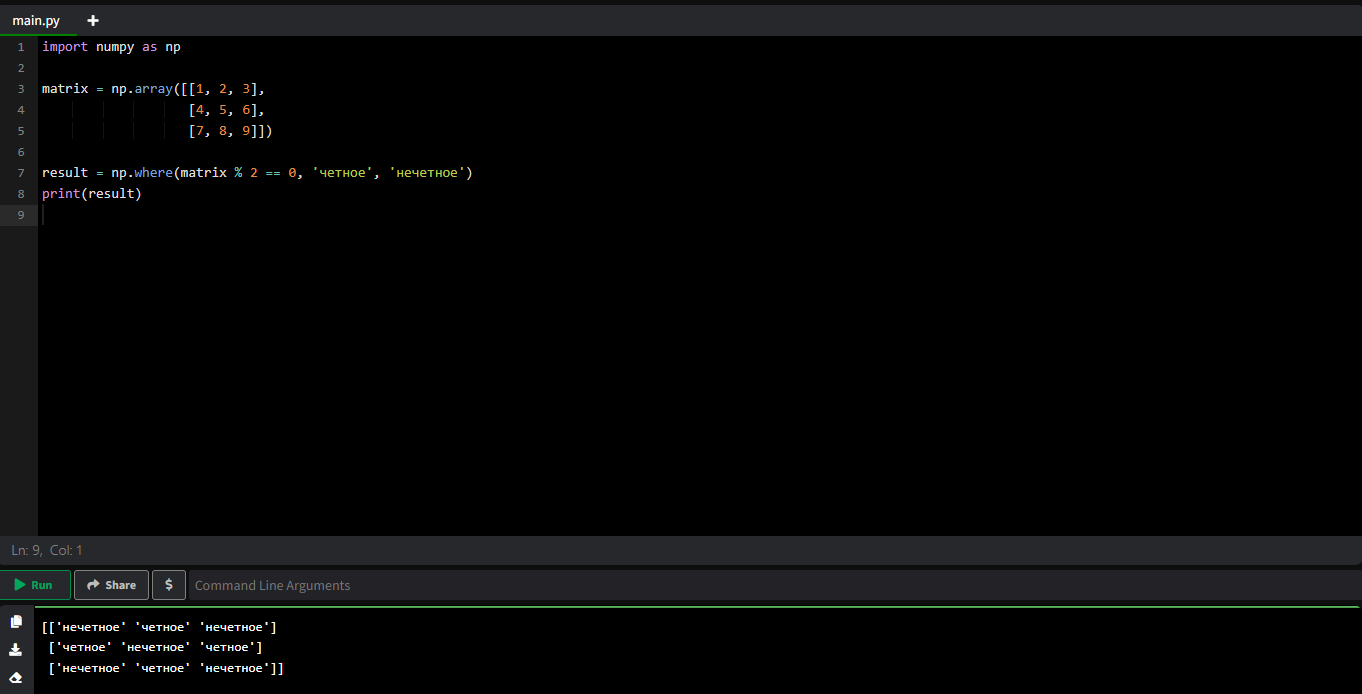Focus the Command Line Arguments field
The image size is (1362, 694).
pos(775,585)
